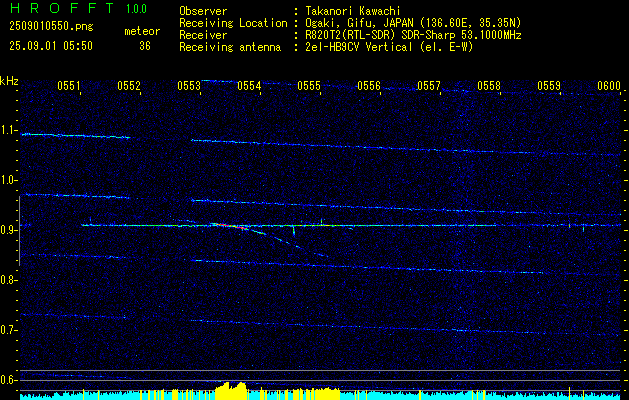Click the 0558 time marker
Viewport: 629px width, 400px height.
[x=489, y=85]
